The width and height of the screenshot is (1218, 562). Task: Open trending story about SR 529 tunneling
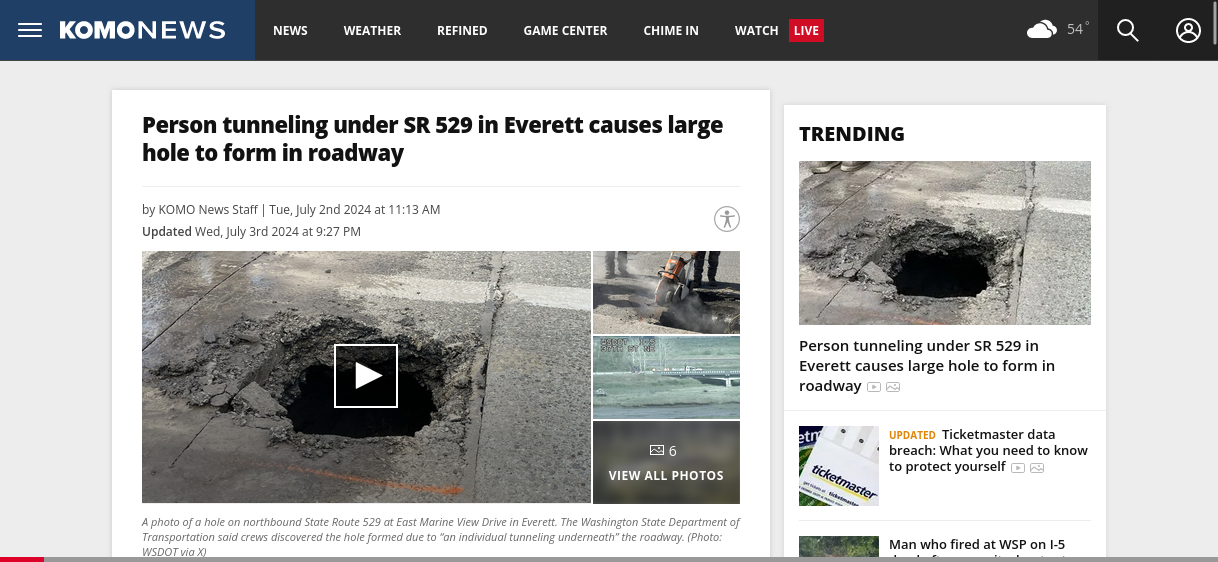click(927, 366)
